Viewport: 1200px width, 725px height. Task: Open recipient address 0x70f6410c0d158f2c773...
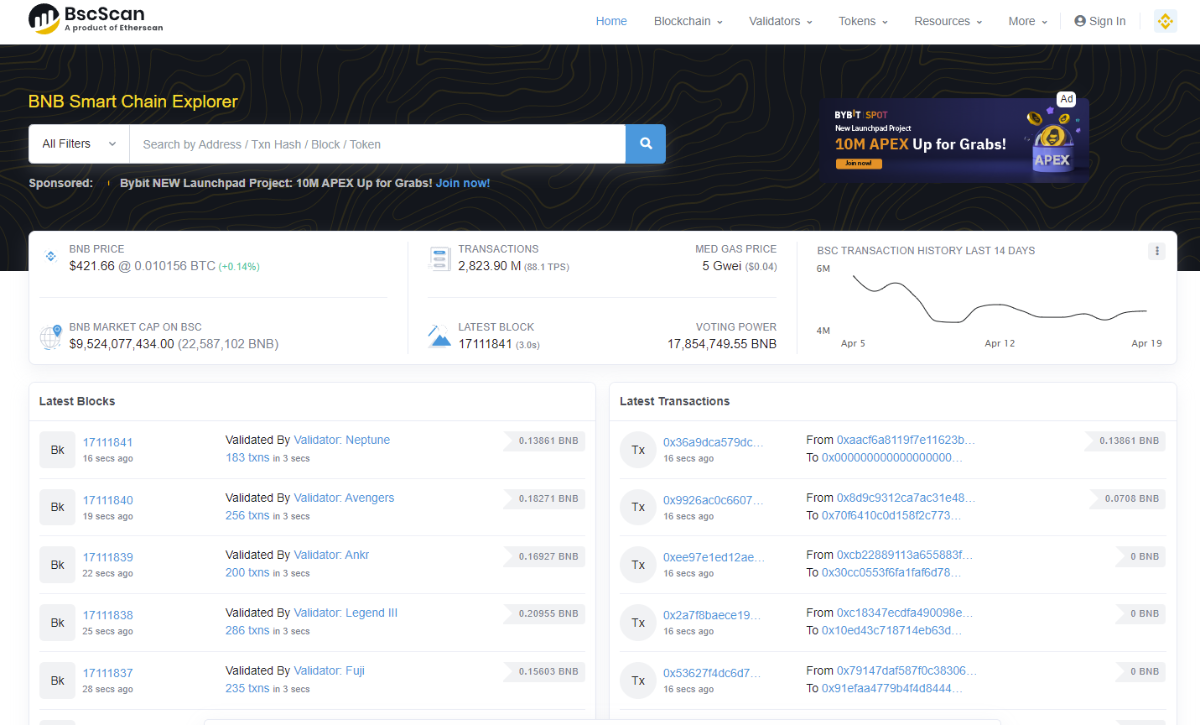click(x=891, y=515)
